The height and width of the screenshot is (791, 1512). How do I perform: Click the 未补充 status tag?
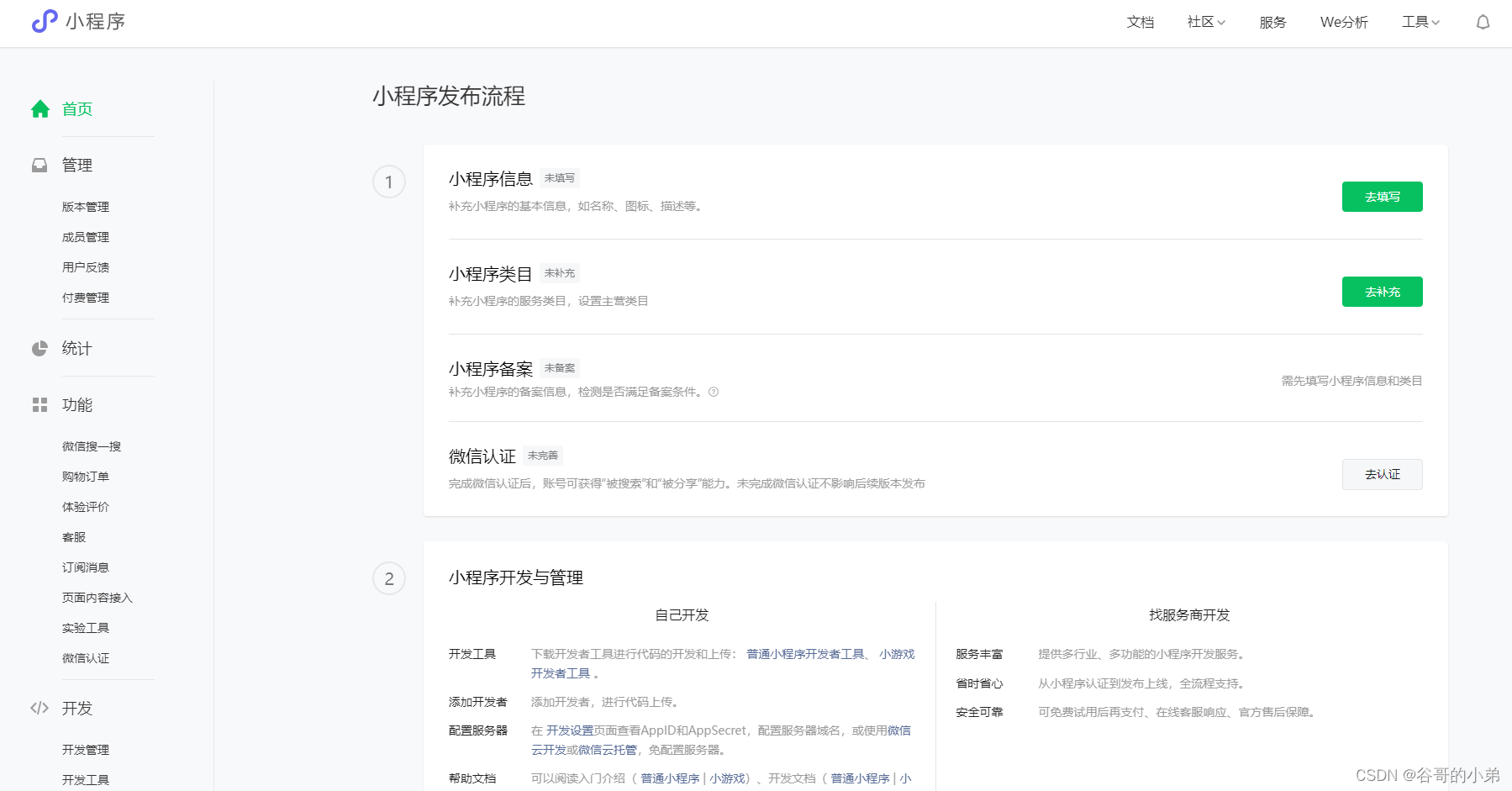click(560, 273)
